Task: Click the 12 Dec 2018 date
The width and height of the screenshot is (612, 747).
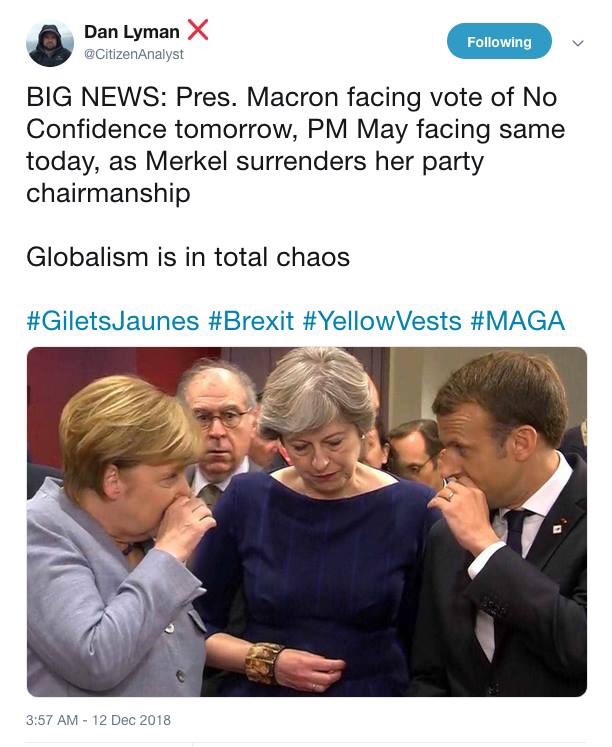Action: [x=131, y=719]
